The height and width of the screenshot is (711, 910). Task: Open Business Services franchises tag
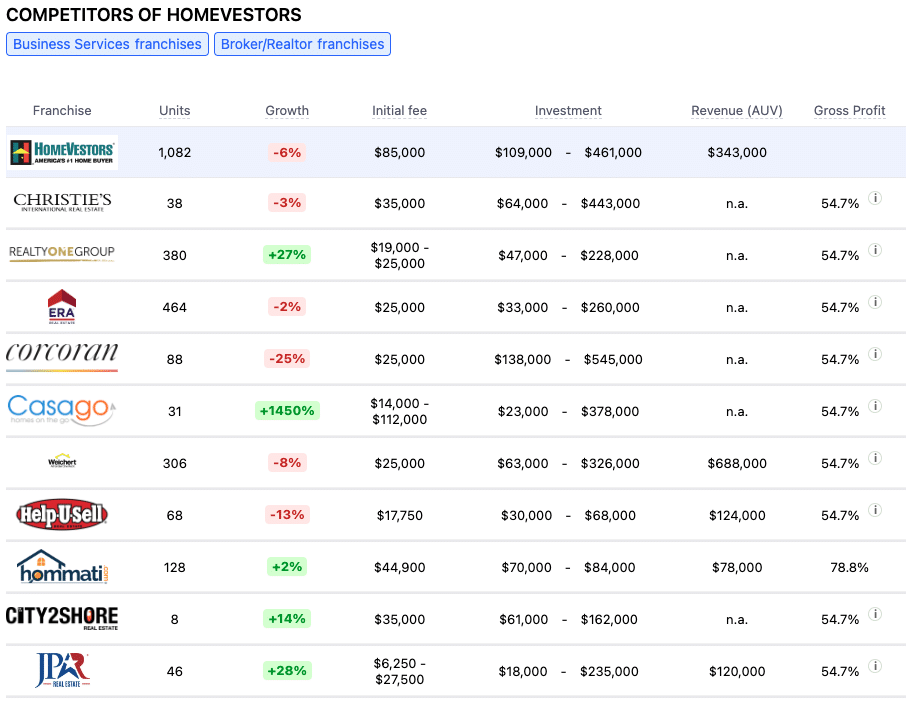click(107, 44)
